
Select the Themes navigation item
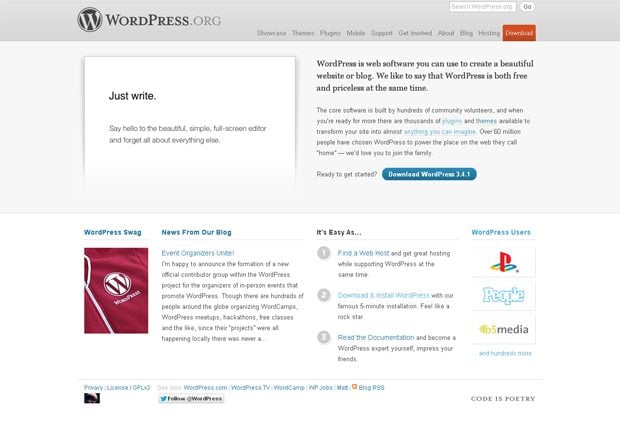(x=303, y=33)
